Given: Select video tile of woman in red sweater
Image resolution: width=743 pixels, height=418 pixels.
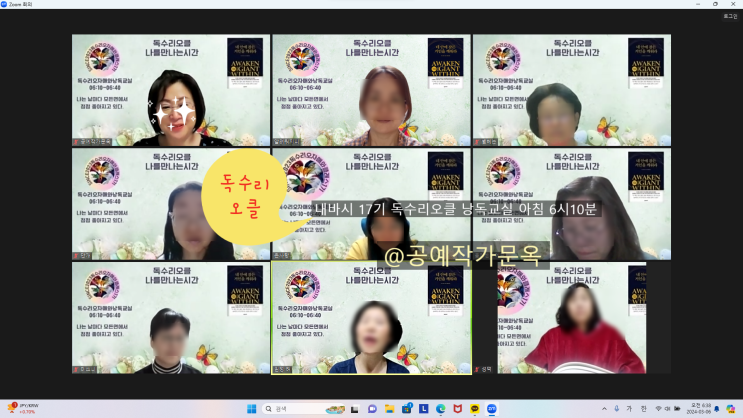Looking at the screenshot, I should tap(572, 318).
